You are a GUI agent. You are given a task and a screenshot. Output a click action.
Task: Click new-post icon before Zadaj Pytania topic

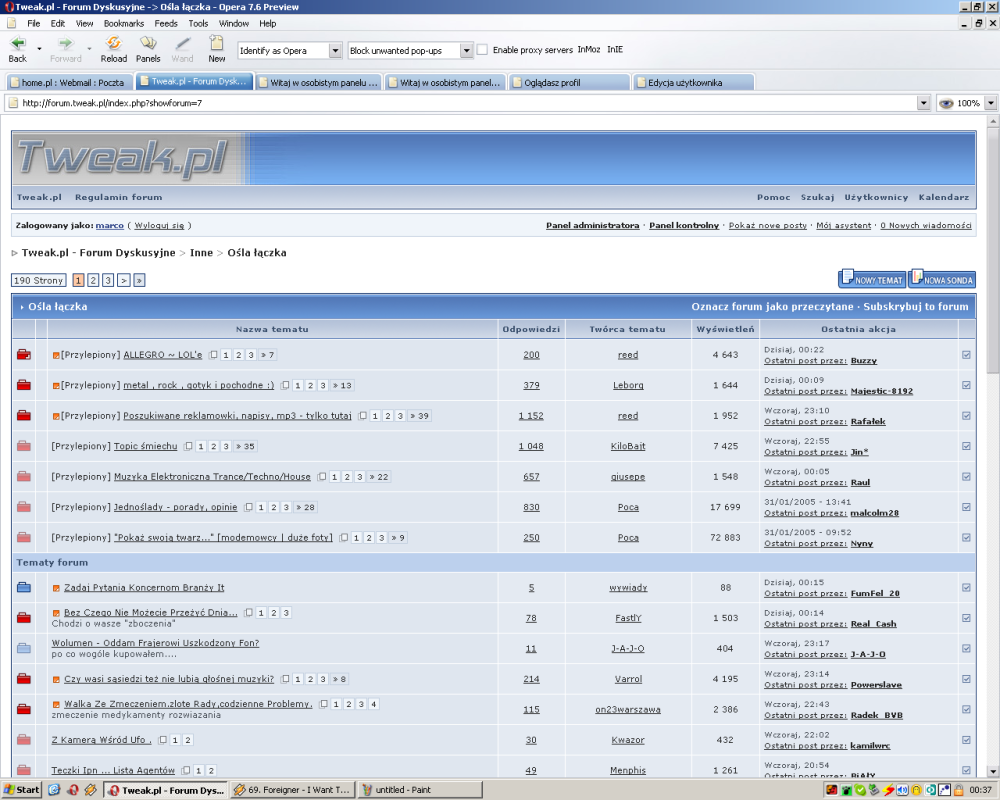56,588
